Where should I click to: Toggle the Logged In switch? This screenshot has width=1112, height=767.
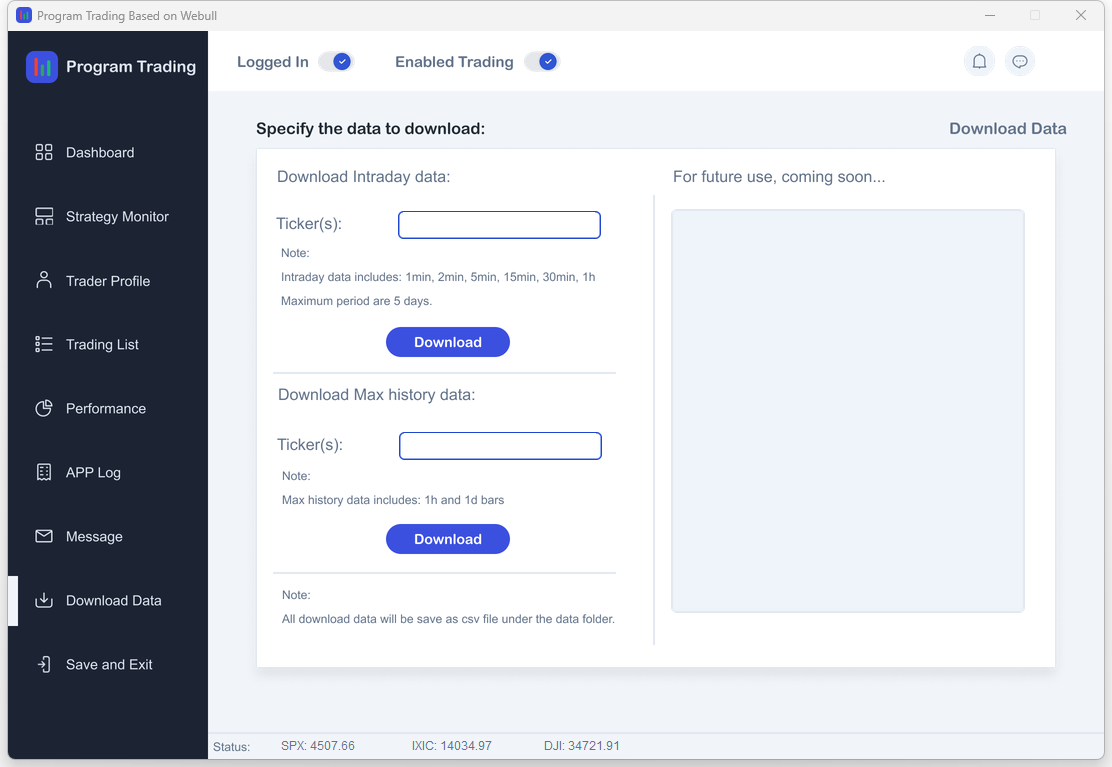[x=335, y=62]
